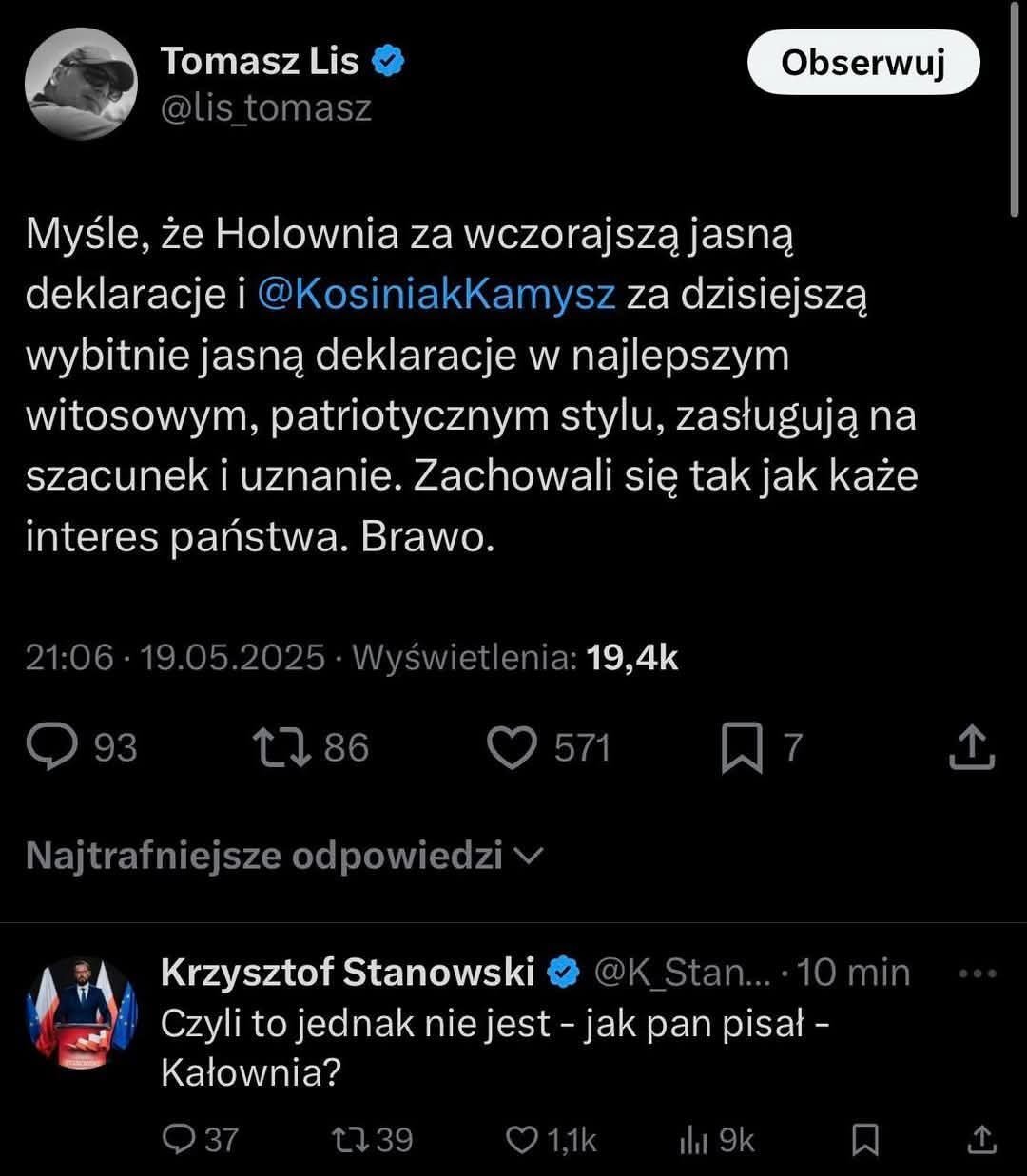Click the vertical scrollbar on the right
This screenshot has height=1176, width=1027.
pos(1016,105)
